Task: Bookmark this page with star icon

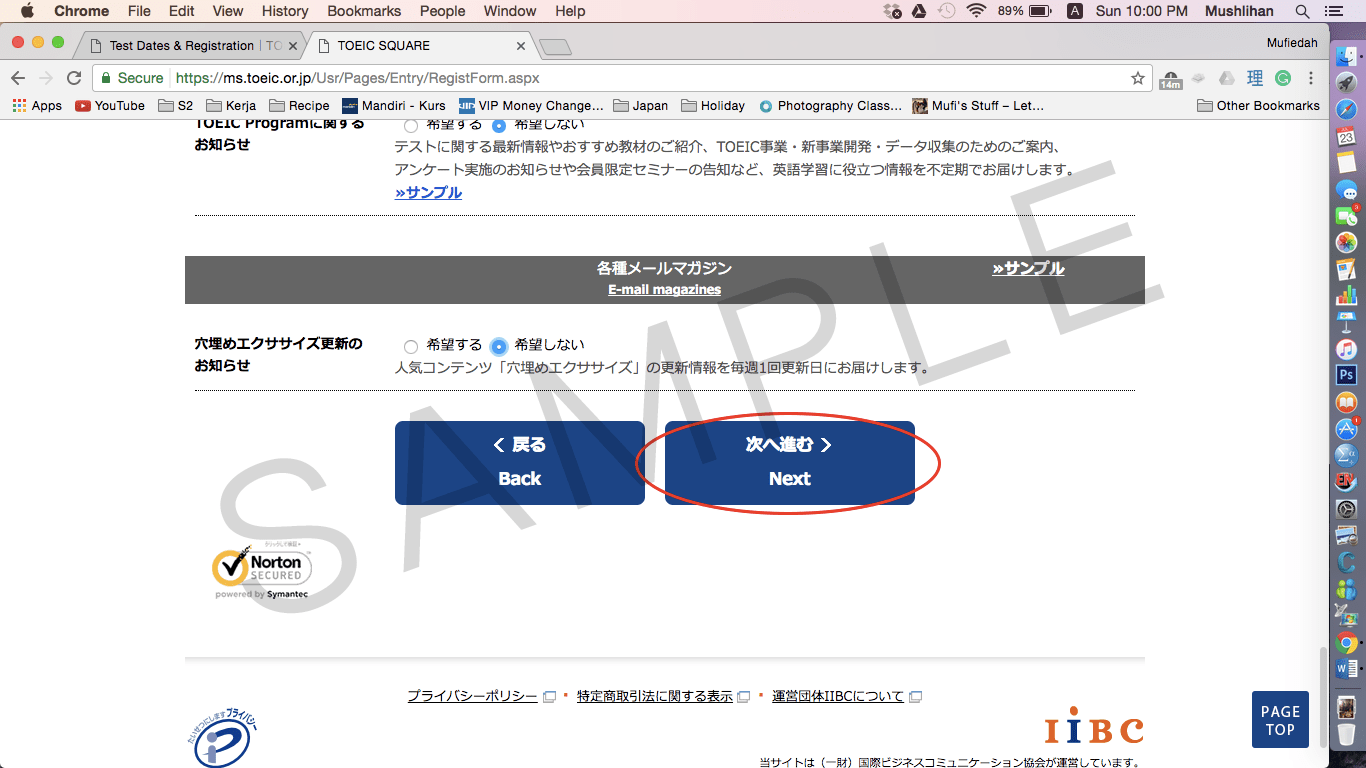Action: [x=1137, y=78]
